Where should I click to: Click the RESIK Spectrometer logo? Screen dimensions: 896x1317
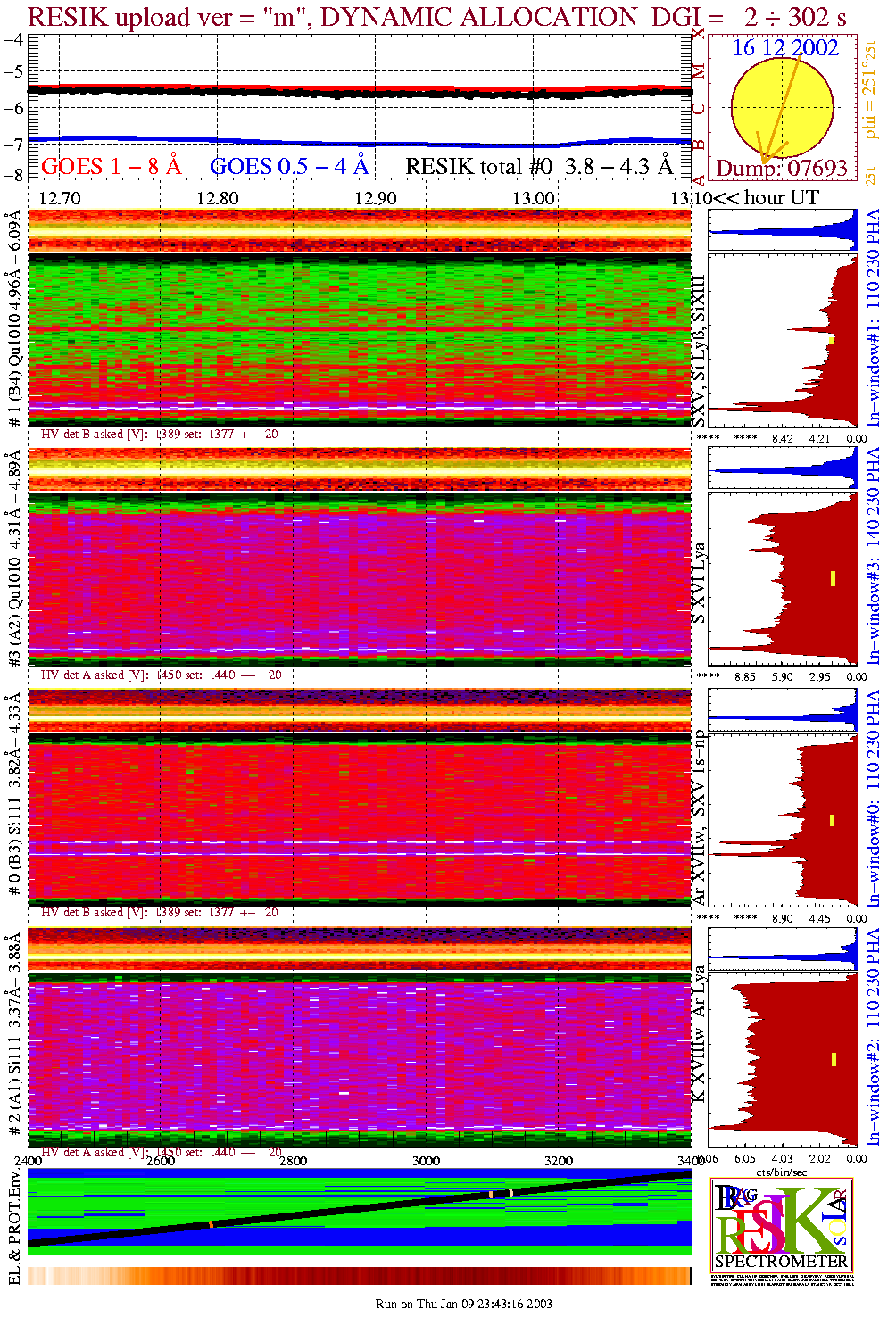pyautogui.click(x=781, y=1224)
